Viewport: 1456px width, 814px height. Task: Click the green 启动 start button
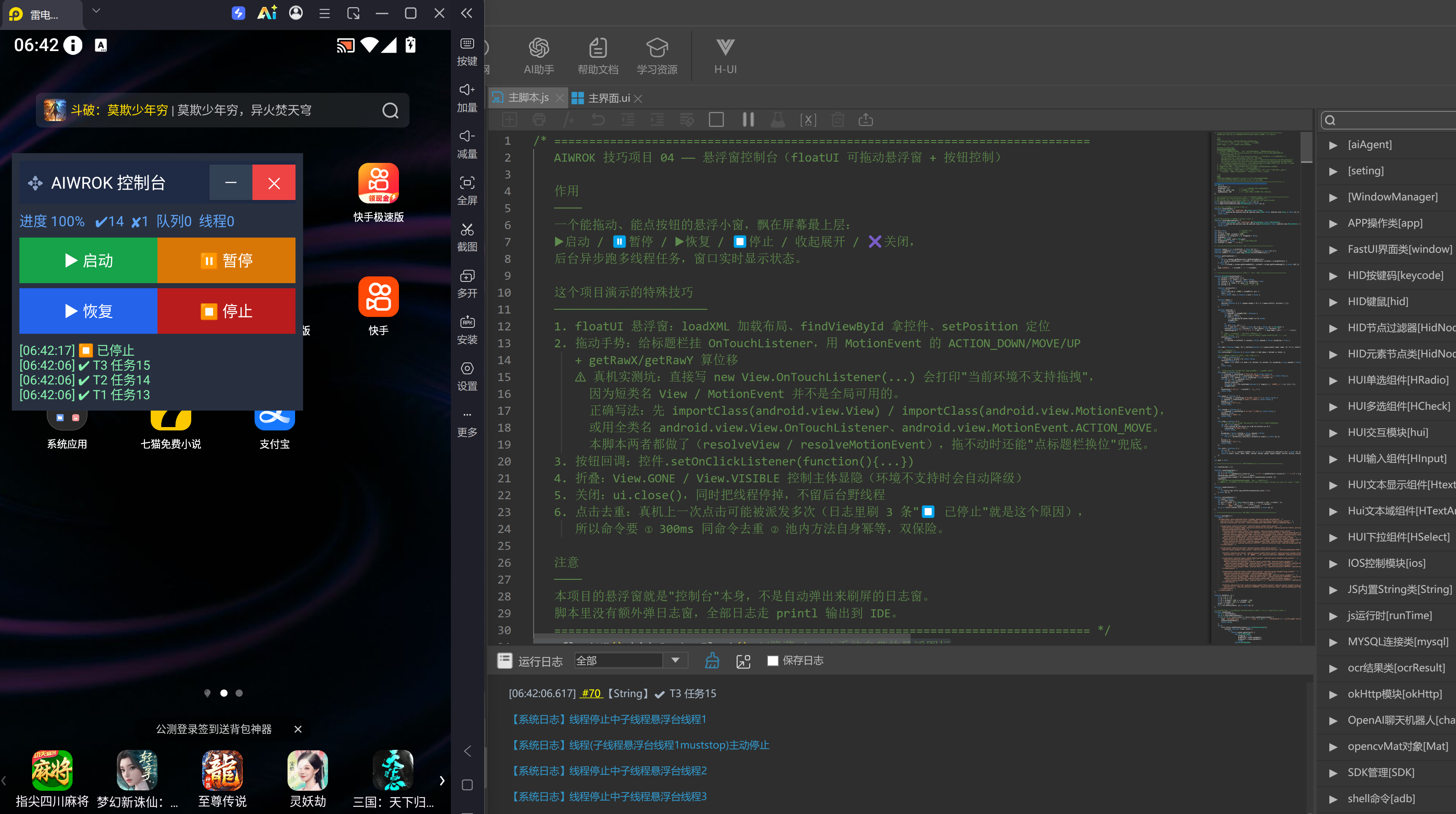click(88, 260)
